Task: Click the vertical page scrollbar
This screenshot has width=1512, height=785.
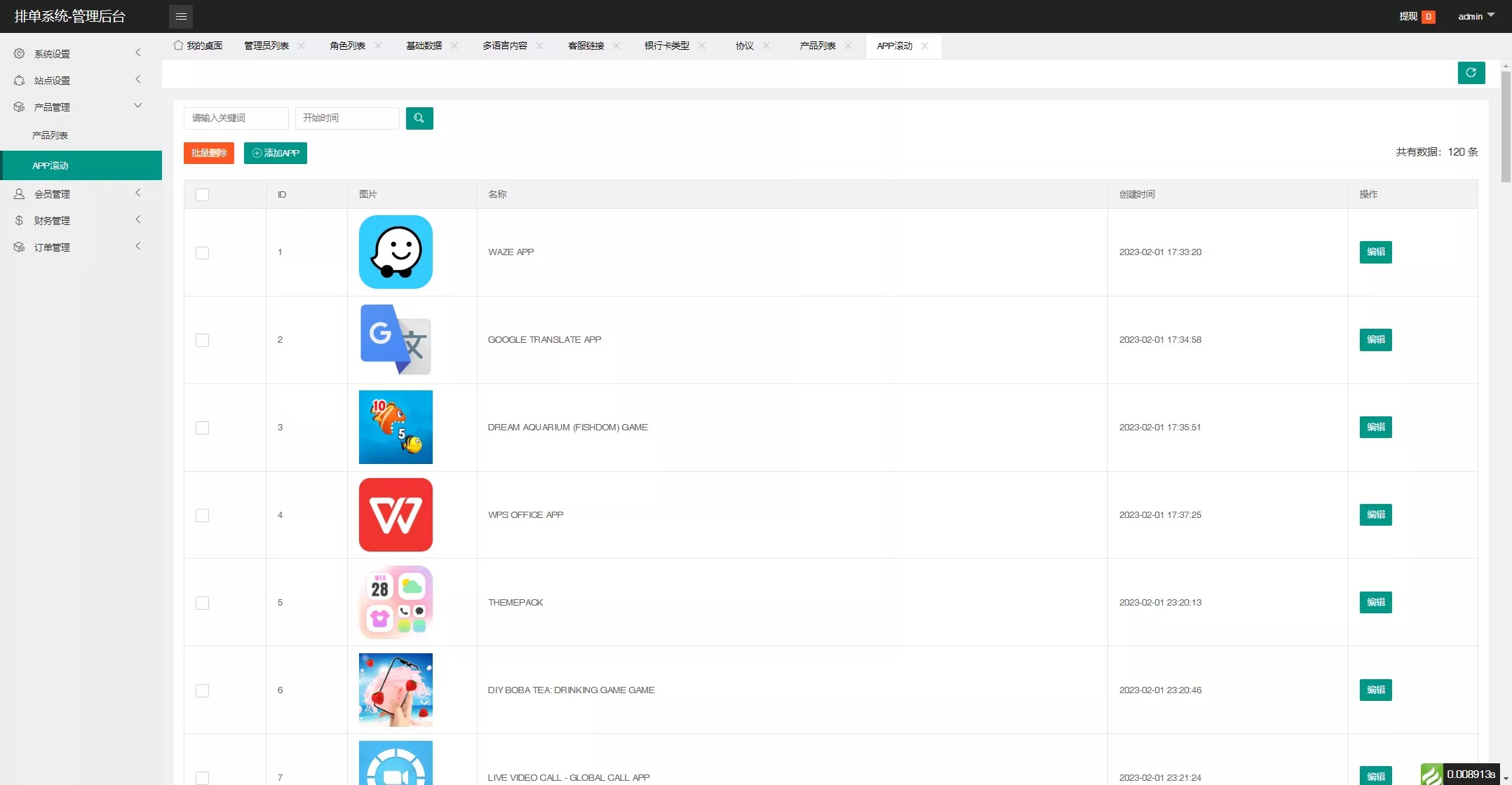Action: 1506,126
